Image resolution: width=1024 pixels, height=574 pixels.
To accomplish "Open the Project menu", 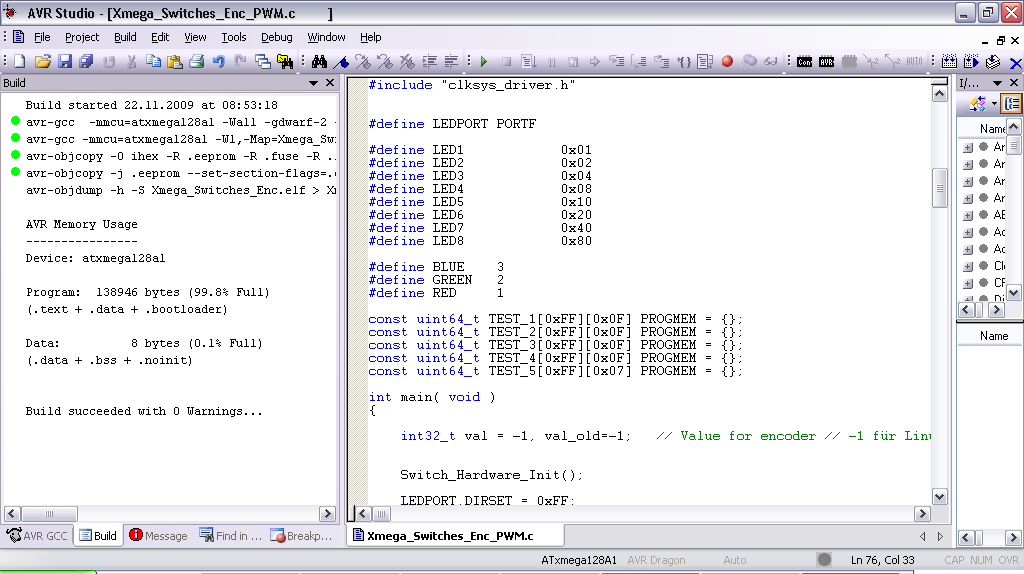I will coord(82,37).
